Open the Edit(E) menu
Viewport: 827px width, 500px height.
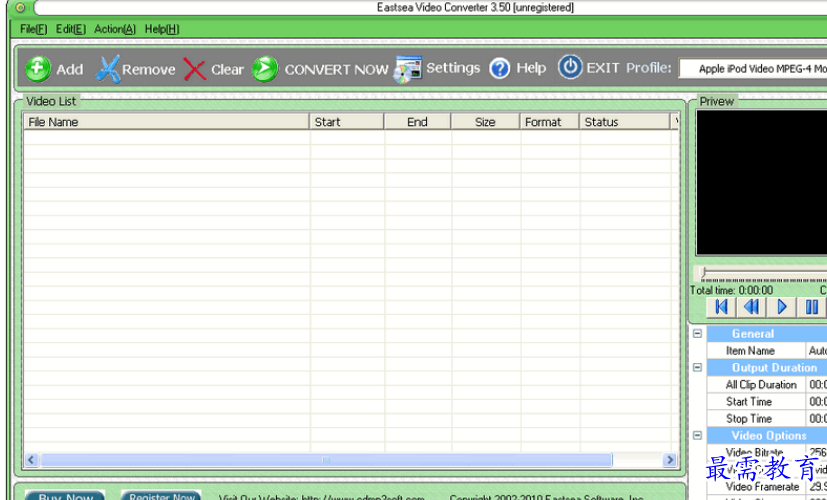pos(71,29)
